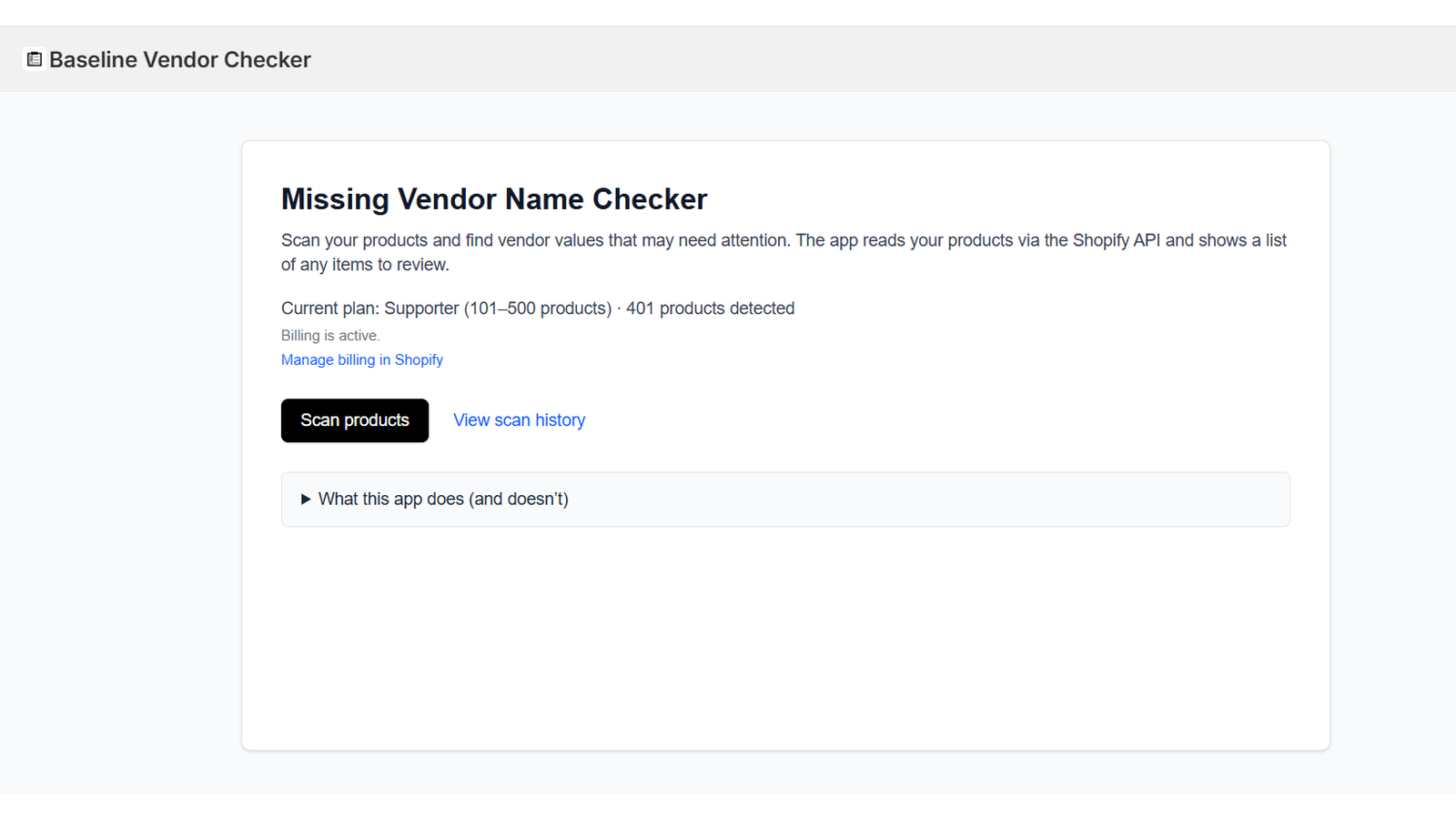Click the word 'Scan' on the black button
Screen dimensions: 1456x819
(x=319, y=420)
